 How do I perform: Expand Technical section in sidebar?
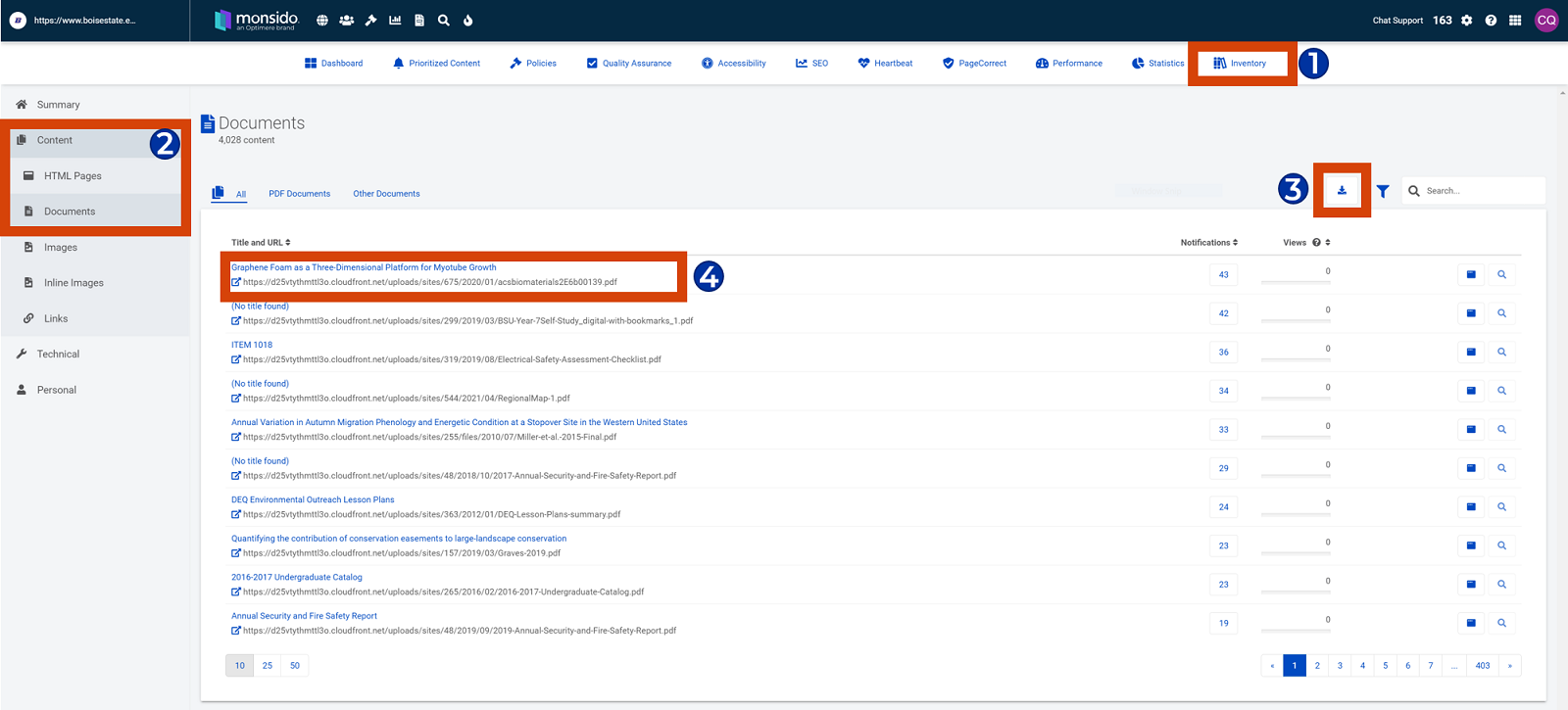coord(95,355)
